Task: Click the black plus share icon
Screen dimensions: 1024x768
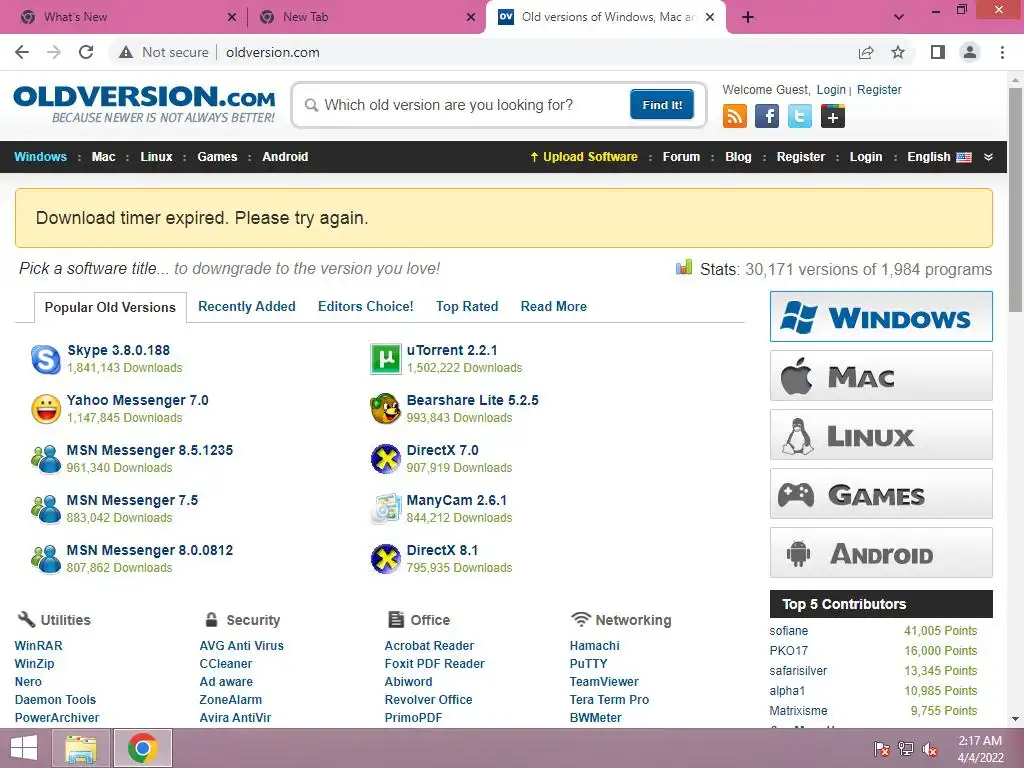Action: tap(833, 116)
